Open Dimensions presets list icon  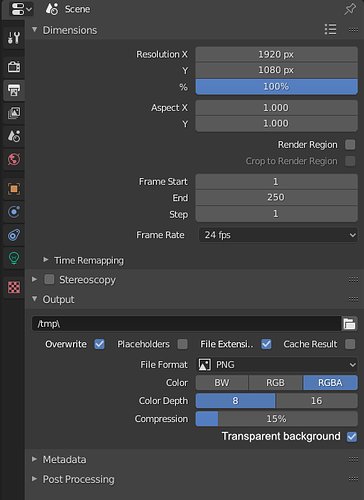coord(330,30)
